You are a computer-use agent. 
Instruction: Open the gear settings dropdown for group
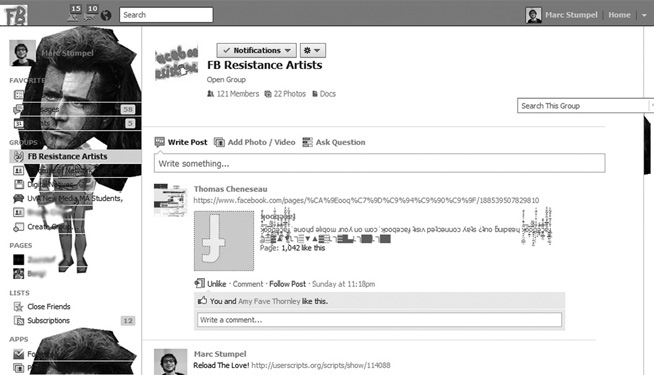pyautogui.click(x=312, y=50)
